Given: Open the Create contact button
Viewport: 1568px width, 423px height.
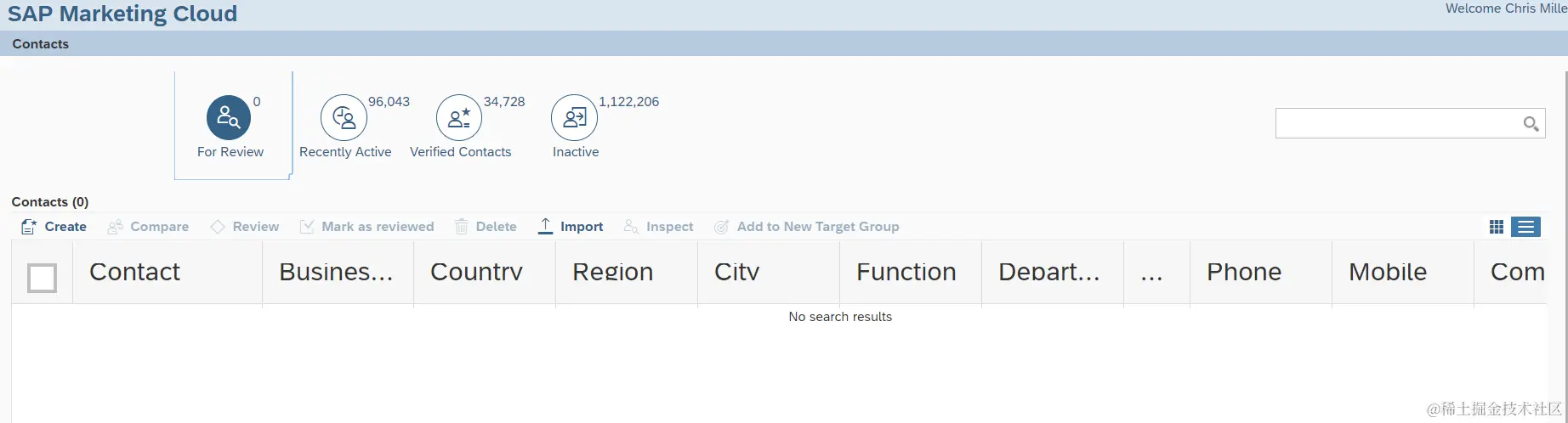Looking at the screenshot, I should [54, 227].
